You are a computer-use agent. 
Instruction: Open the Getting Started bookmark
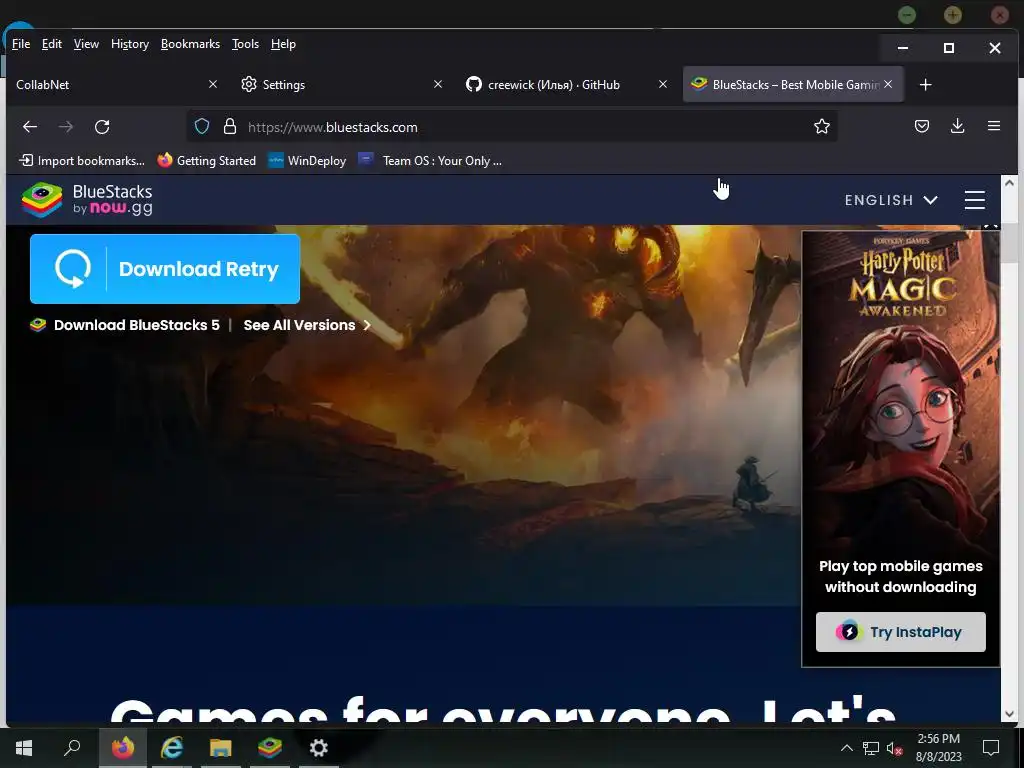[x=206, y=161]
